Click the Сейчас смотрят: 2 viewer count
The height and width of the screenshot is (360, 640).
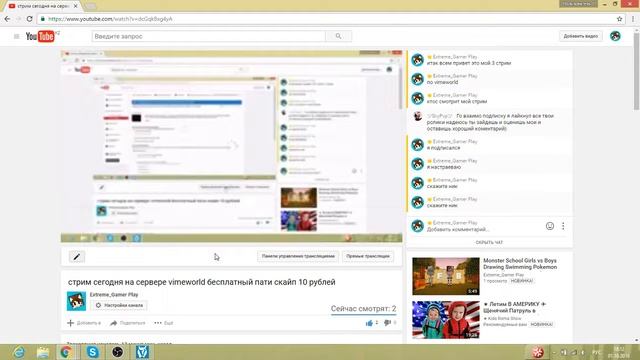point(363,309)
